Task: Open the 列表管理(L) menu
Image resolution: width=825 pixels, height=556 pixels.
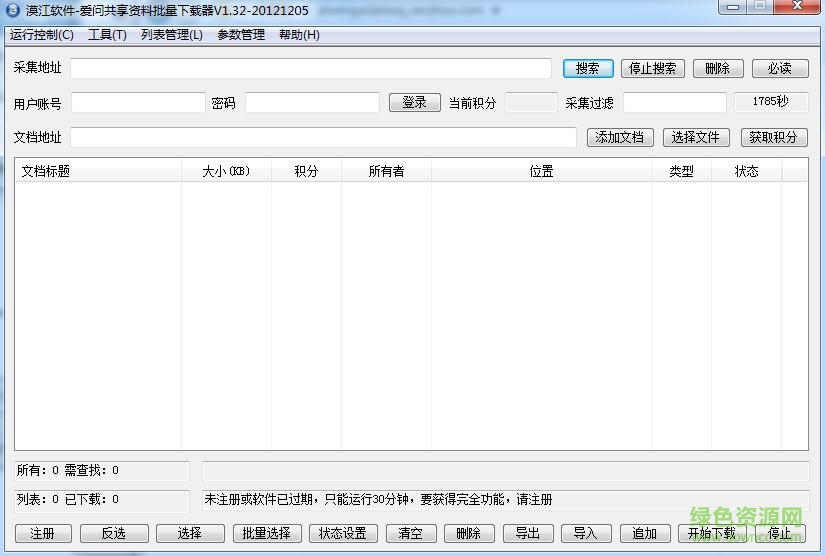Action: (172, 35)
